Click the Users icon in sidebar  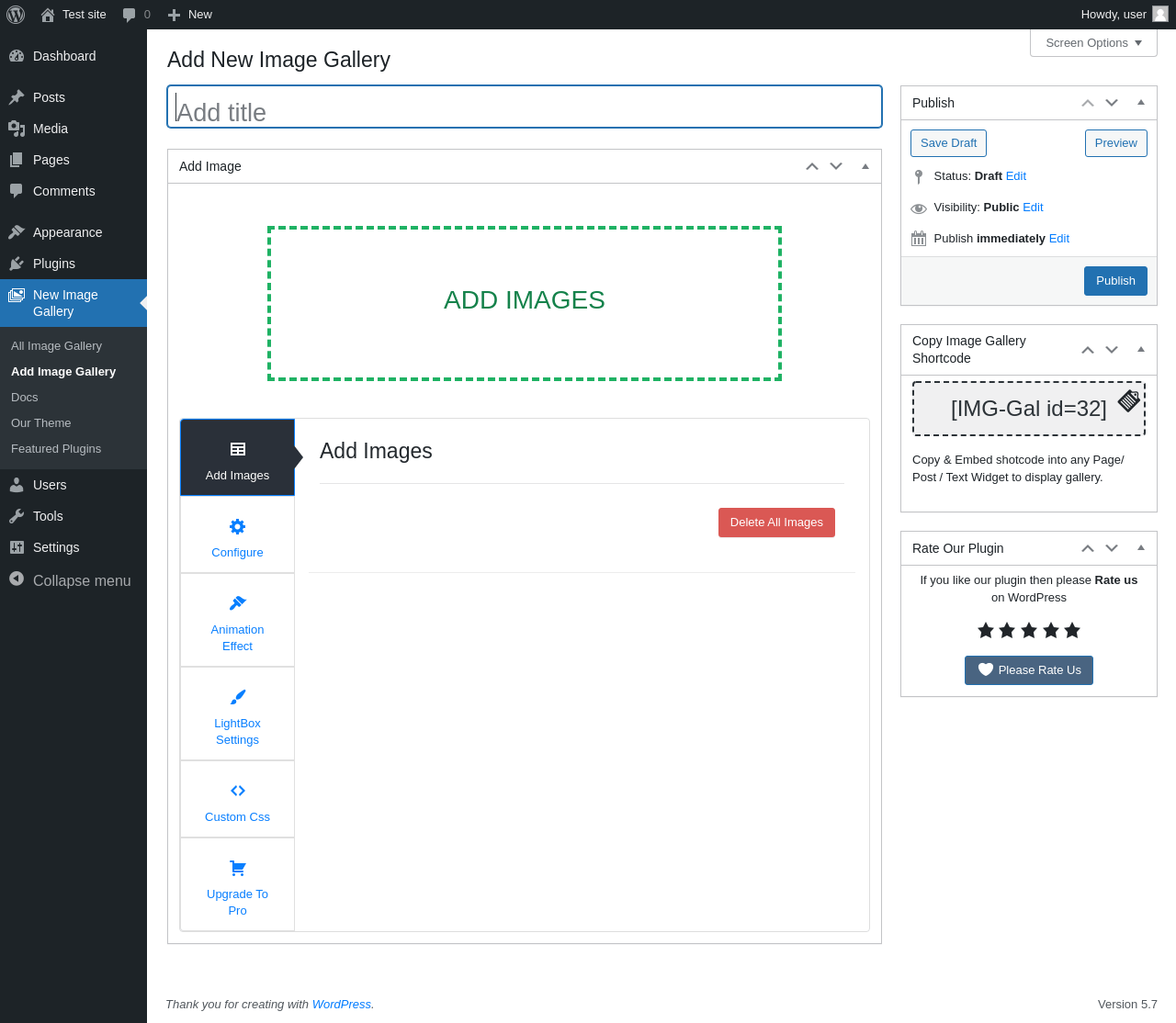pos(17,485)
